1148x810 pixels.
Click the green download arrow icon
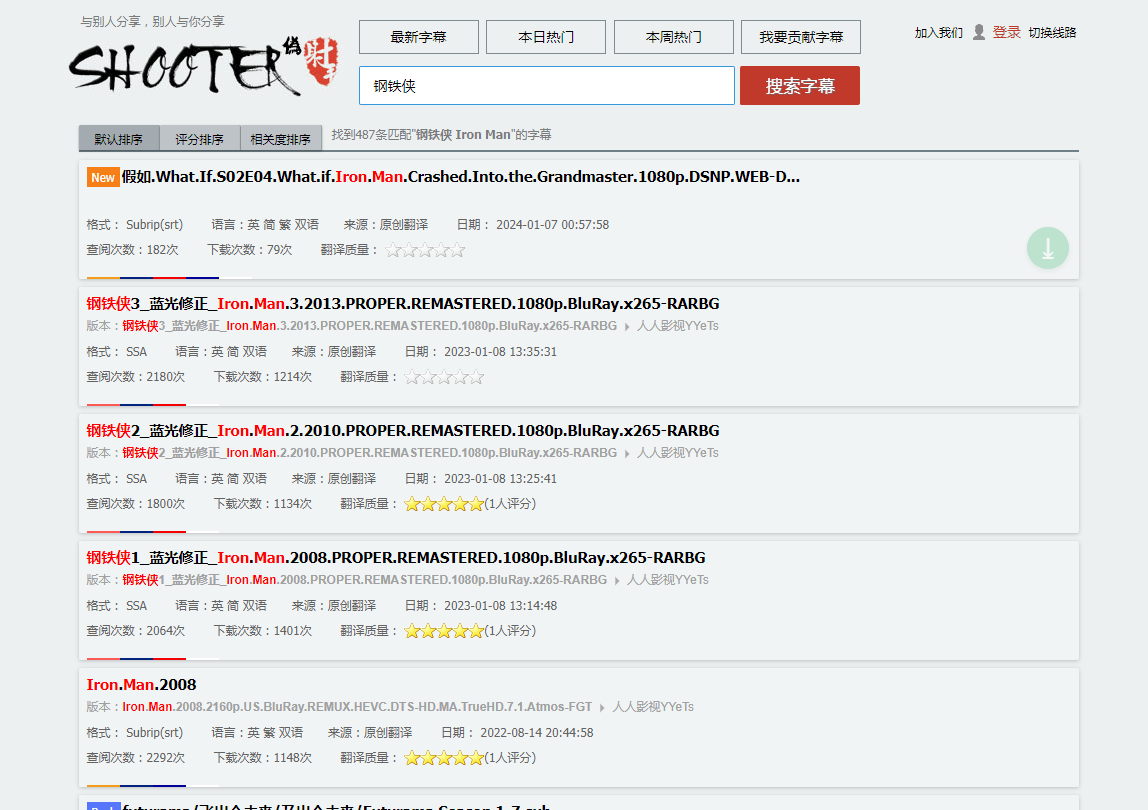pos(1047,248)
